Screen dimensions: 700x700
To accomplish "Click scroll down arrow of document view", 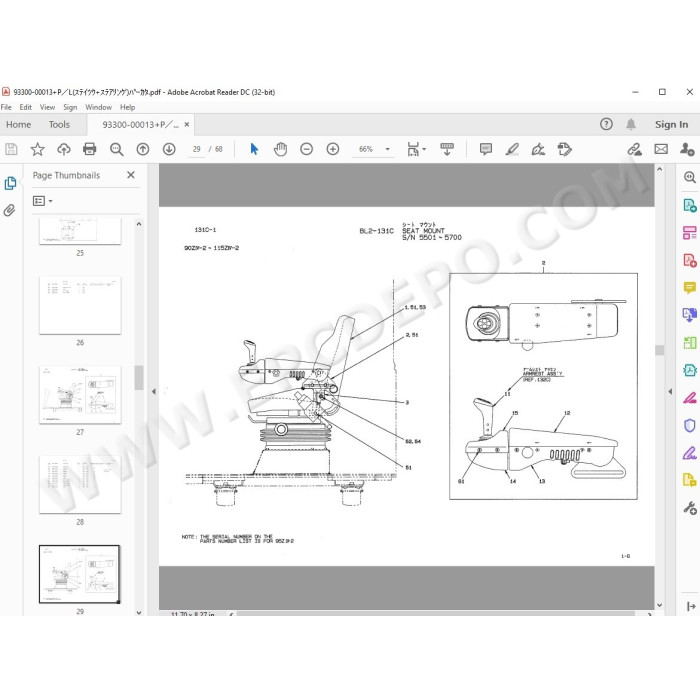I will click(x=659, y=605).
